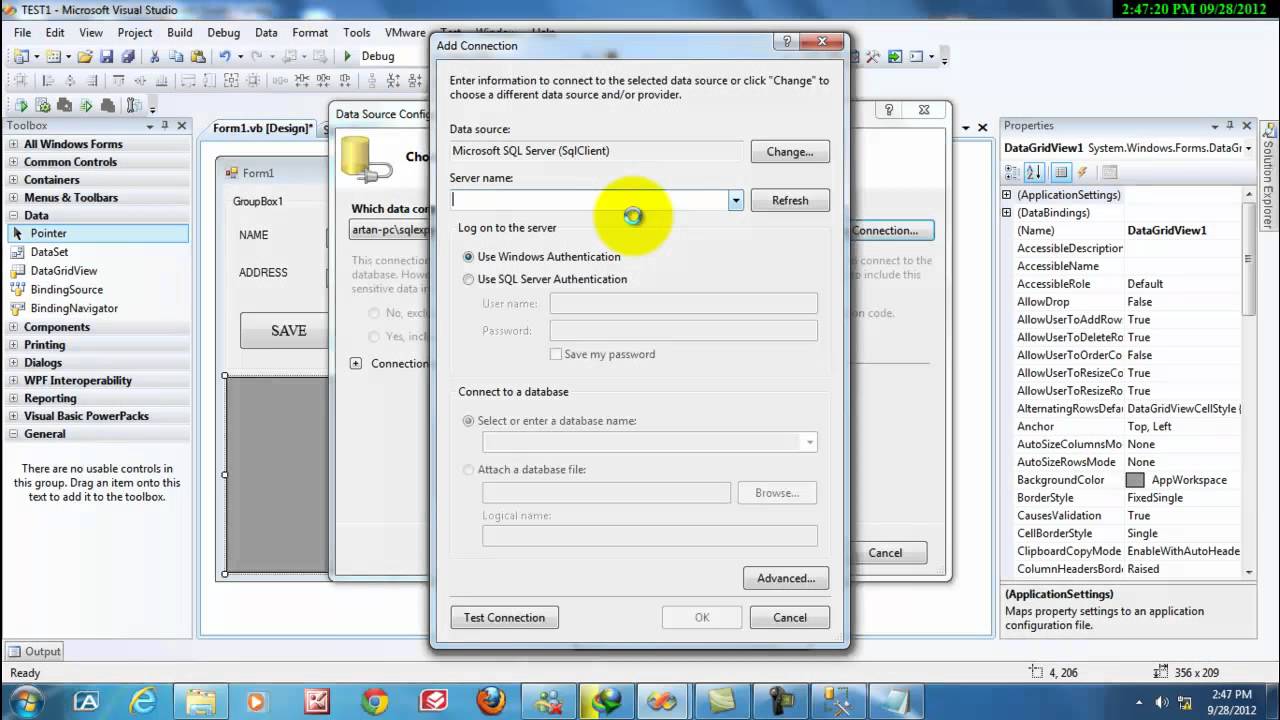Viewport: 1280px width, 720px height.
Task: Open the File menu
Action: tap(22, 32)
